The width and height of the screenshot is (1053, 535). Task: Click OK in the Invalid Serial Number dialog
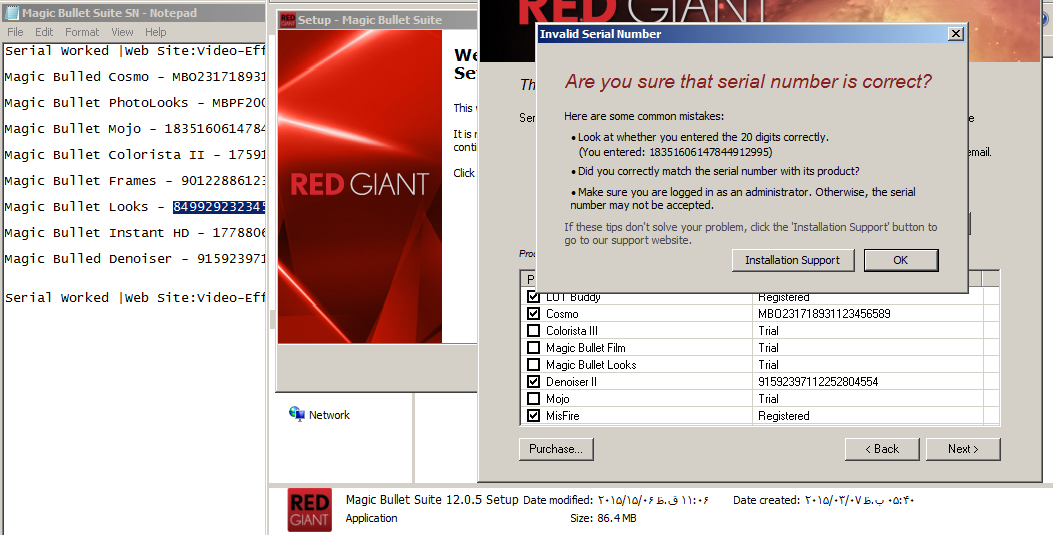point(901,260)
